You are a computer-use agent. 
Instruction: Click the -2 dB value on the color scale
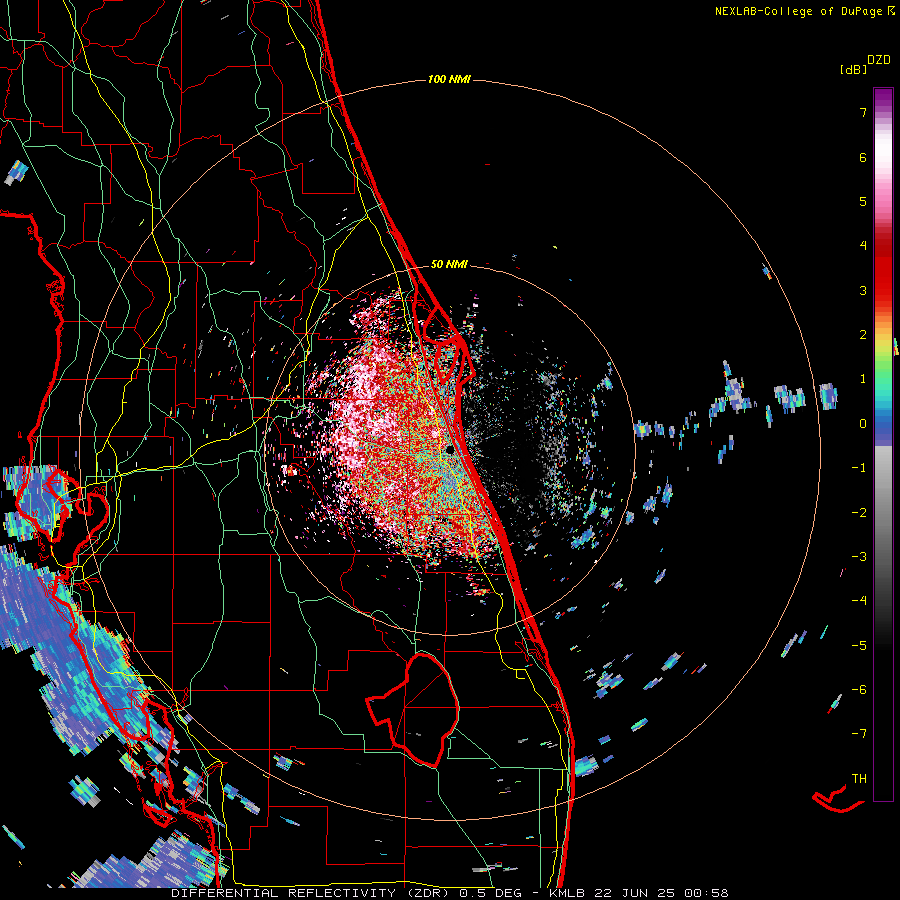[859, 513]
